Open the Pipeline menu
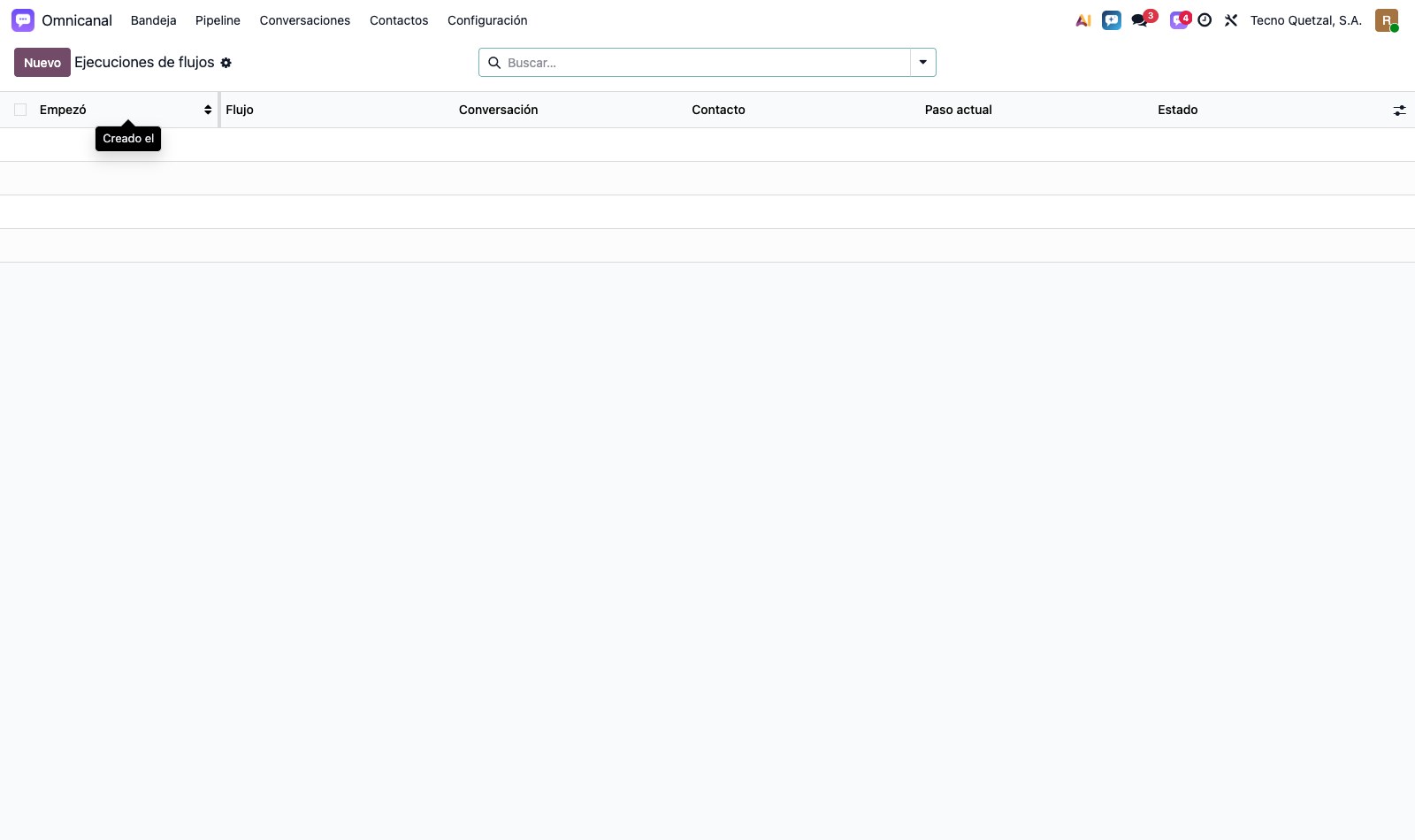 [218, 20]
